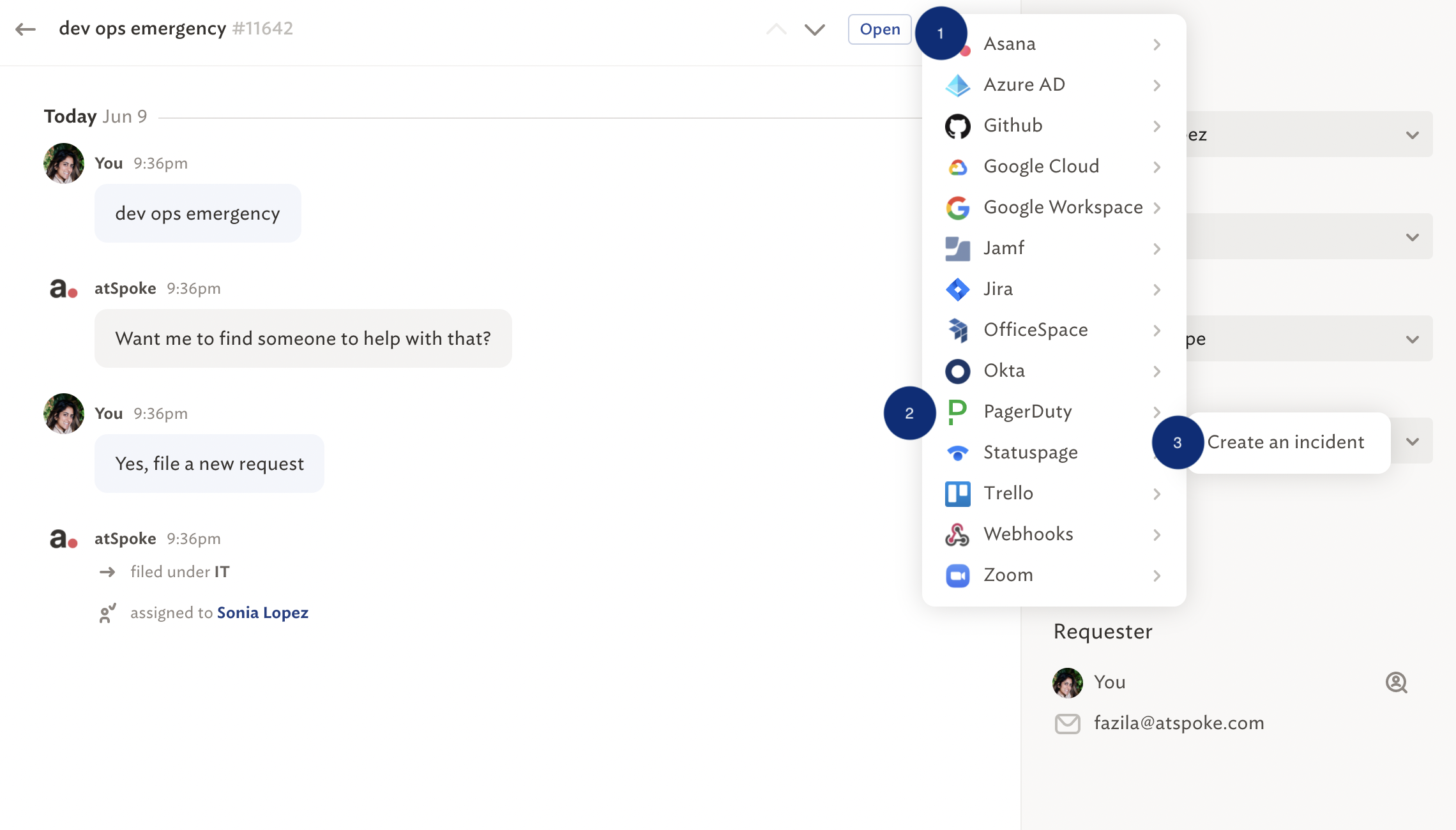Click the 'dev ops emergency' message bubble

click(x=198, y=213)
